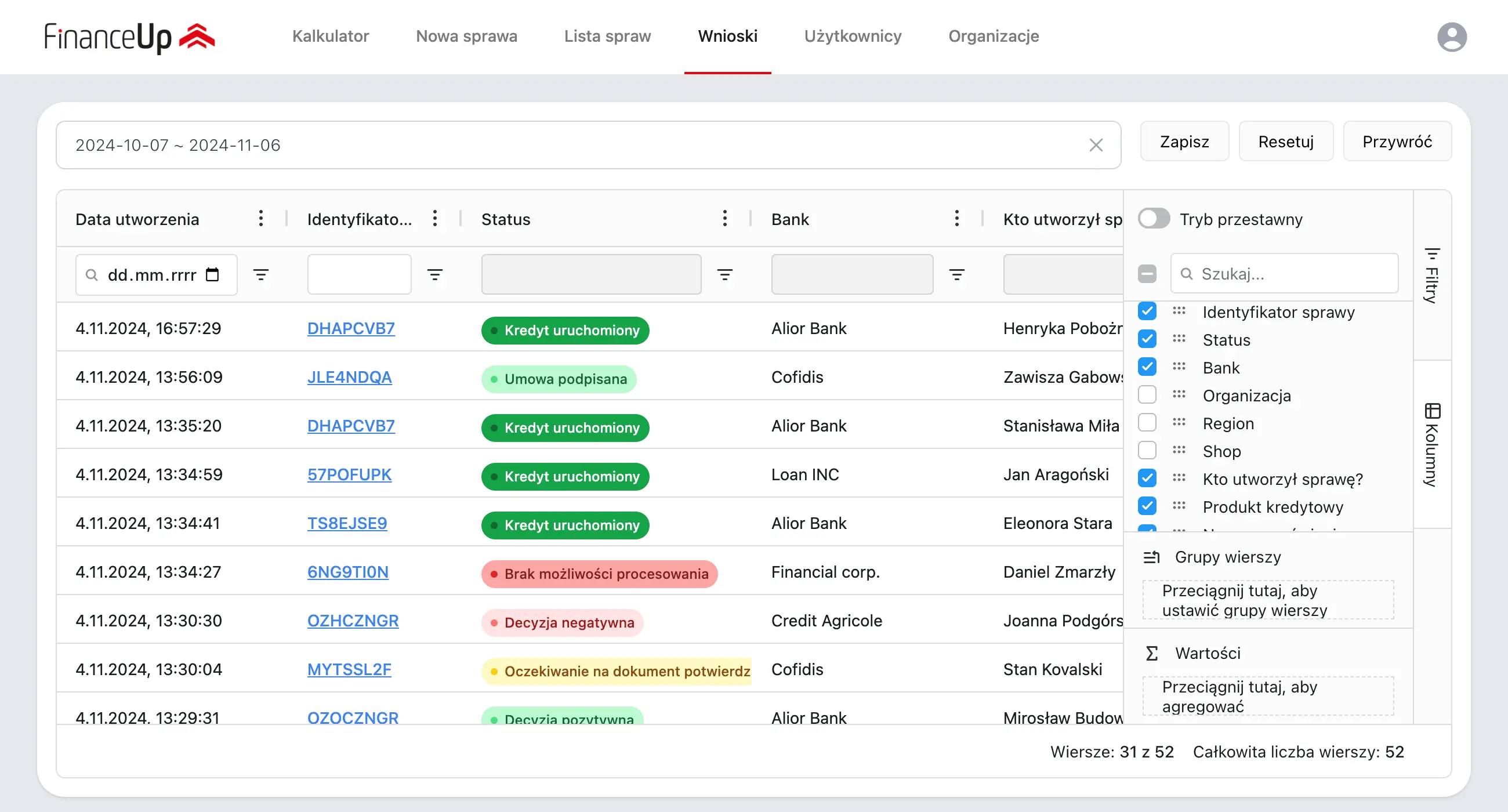
Task: Check the Region column checkbox
Action: tap(1147, 423)
